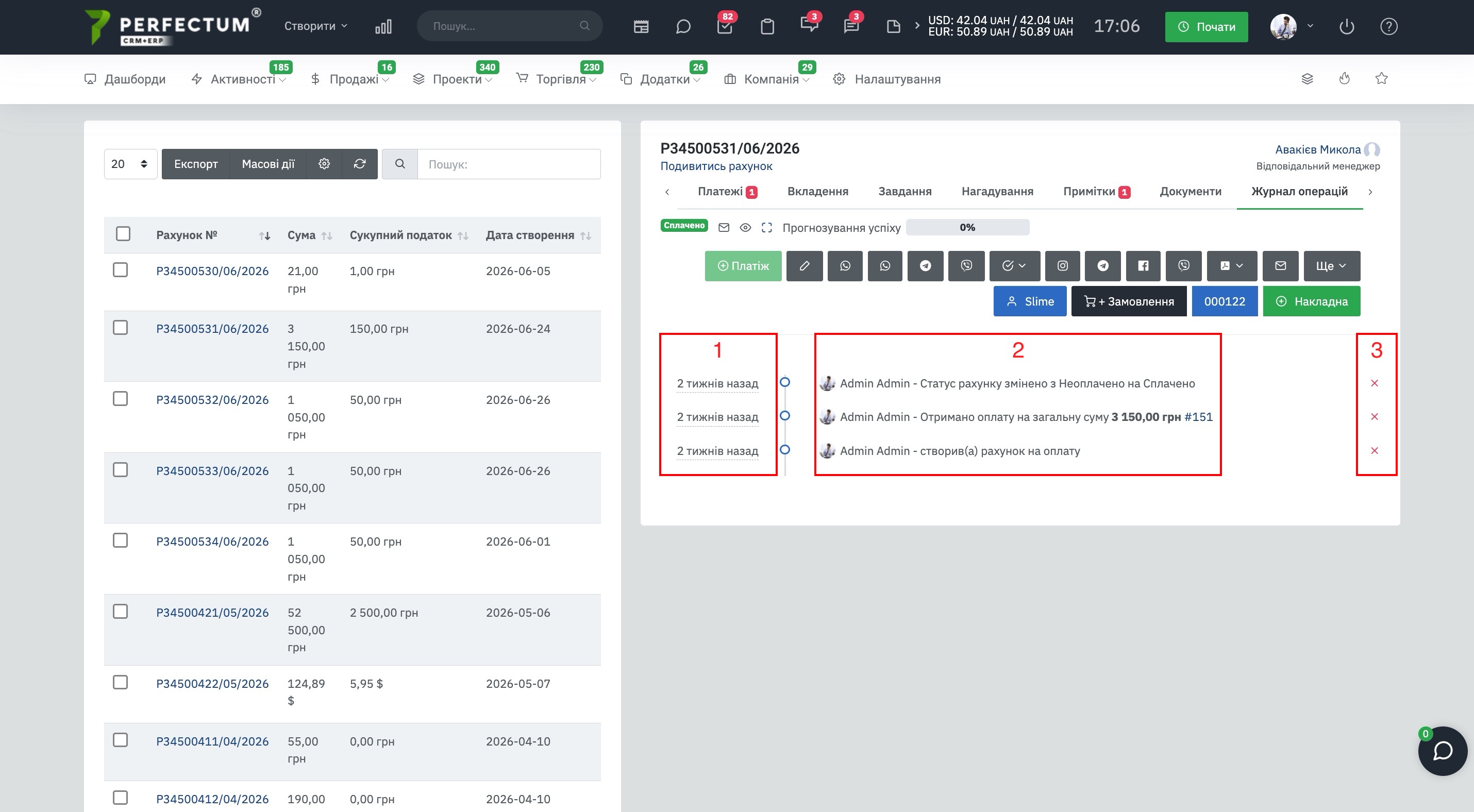The image size is (1474, 812).
Task: Click the green Накладна button
Action: pos(1312,301)
